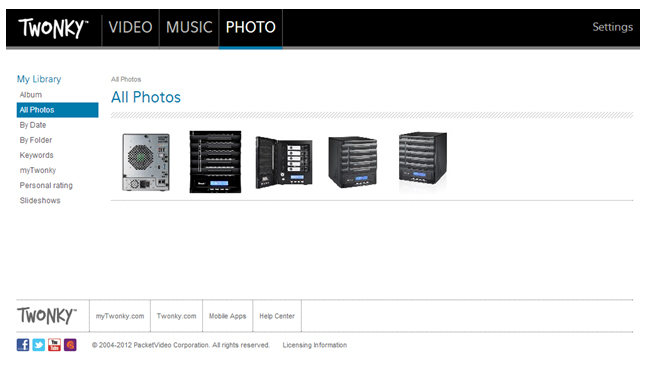The width and height of the screenshot is (647, 370).
Task: Open the Facebook social icon
Action: point(23,344)
